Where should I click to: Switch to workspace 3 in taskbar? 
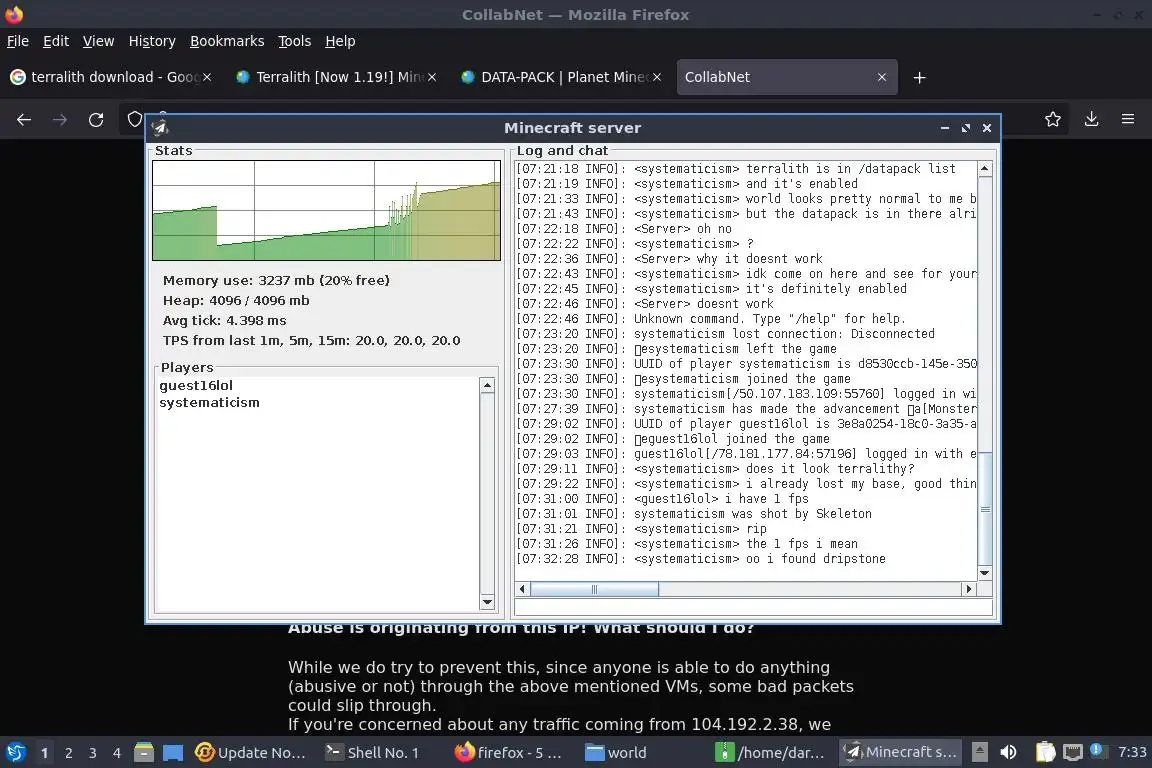pos(93,753)
